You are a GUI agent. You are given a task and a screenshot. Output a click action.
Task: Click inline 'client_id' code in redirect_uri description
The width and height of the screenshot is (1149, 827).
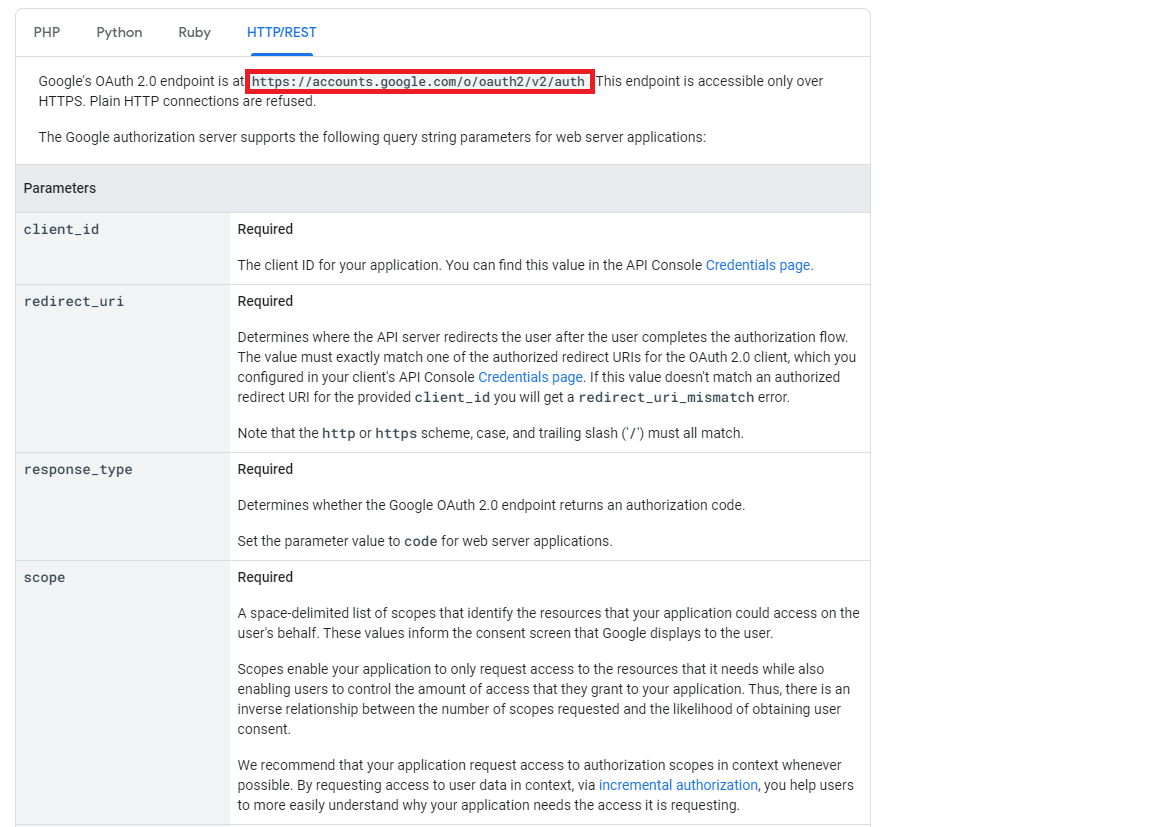452,397
